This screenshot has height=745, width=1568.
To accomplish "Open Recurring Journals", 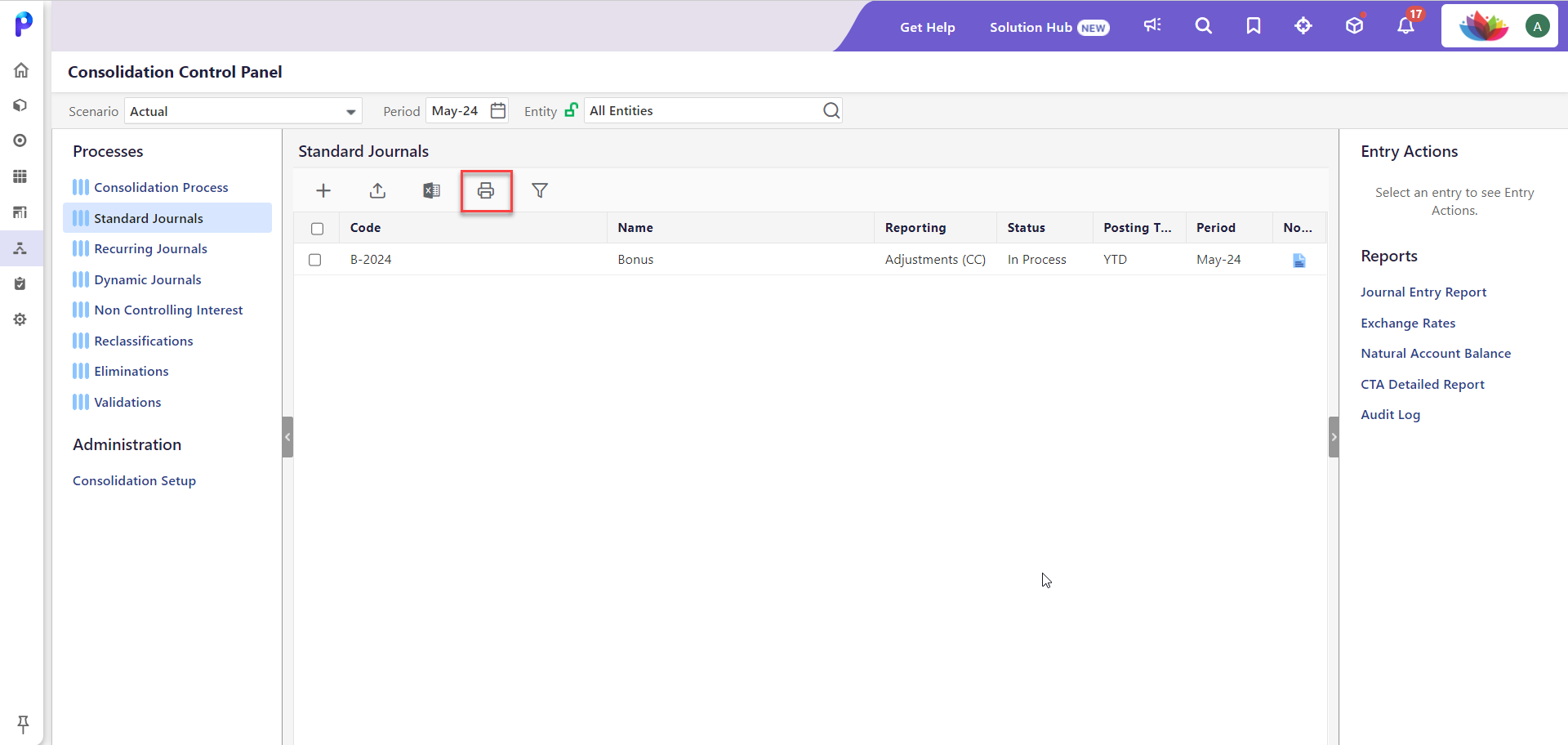I will point(150,248).
